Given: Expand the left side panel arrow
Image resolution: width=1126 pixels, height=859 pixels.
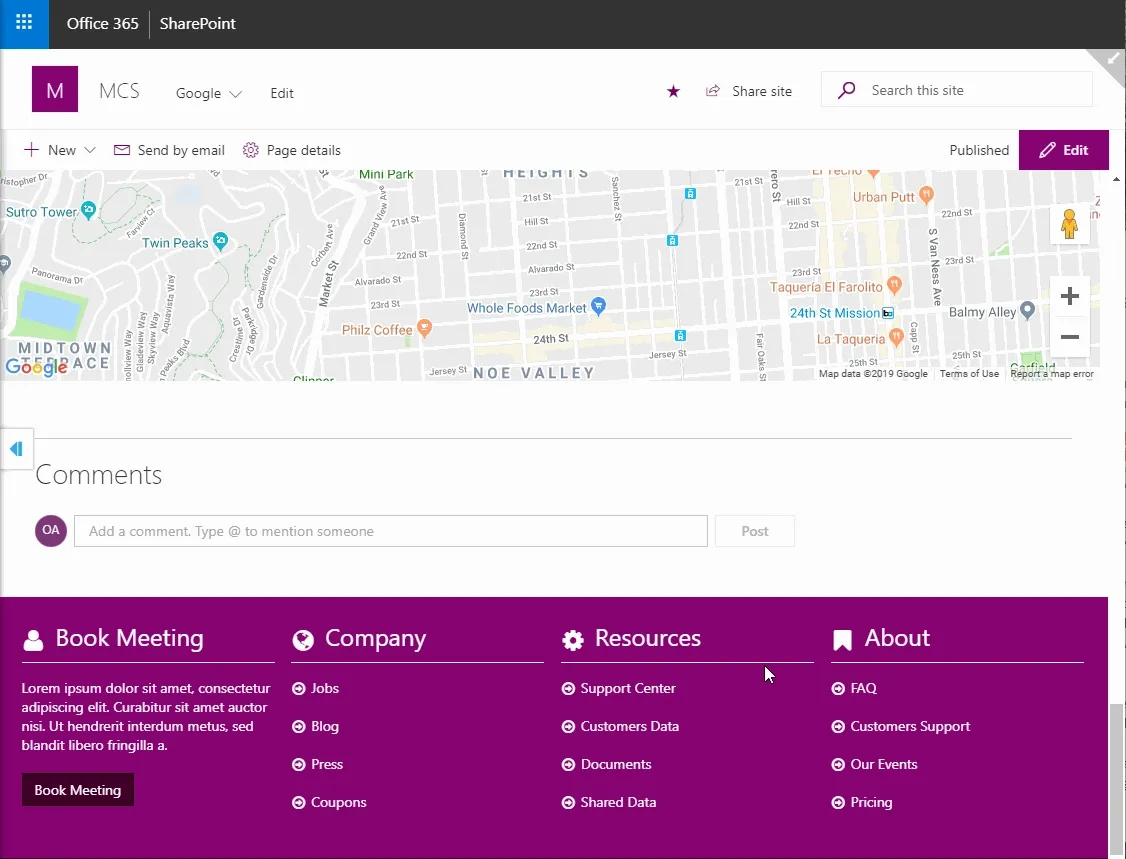Looking at the screenshot, I should (16, 449).
